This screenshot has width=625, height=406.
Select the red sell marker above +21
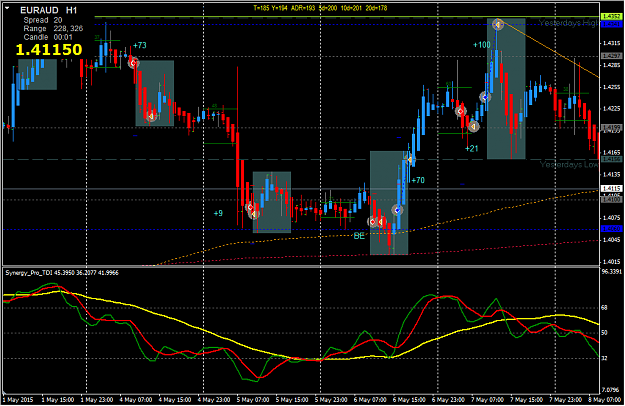[460, 111]
